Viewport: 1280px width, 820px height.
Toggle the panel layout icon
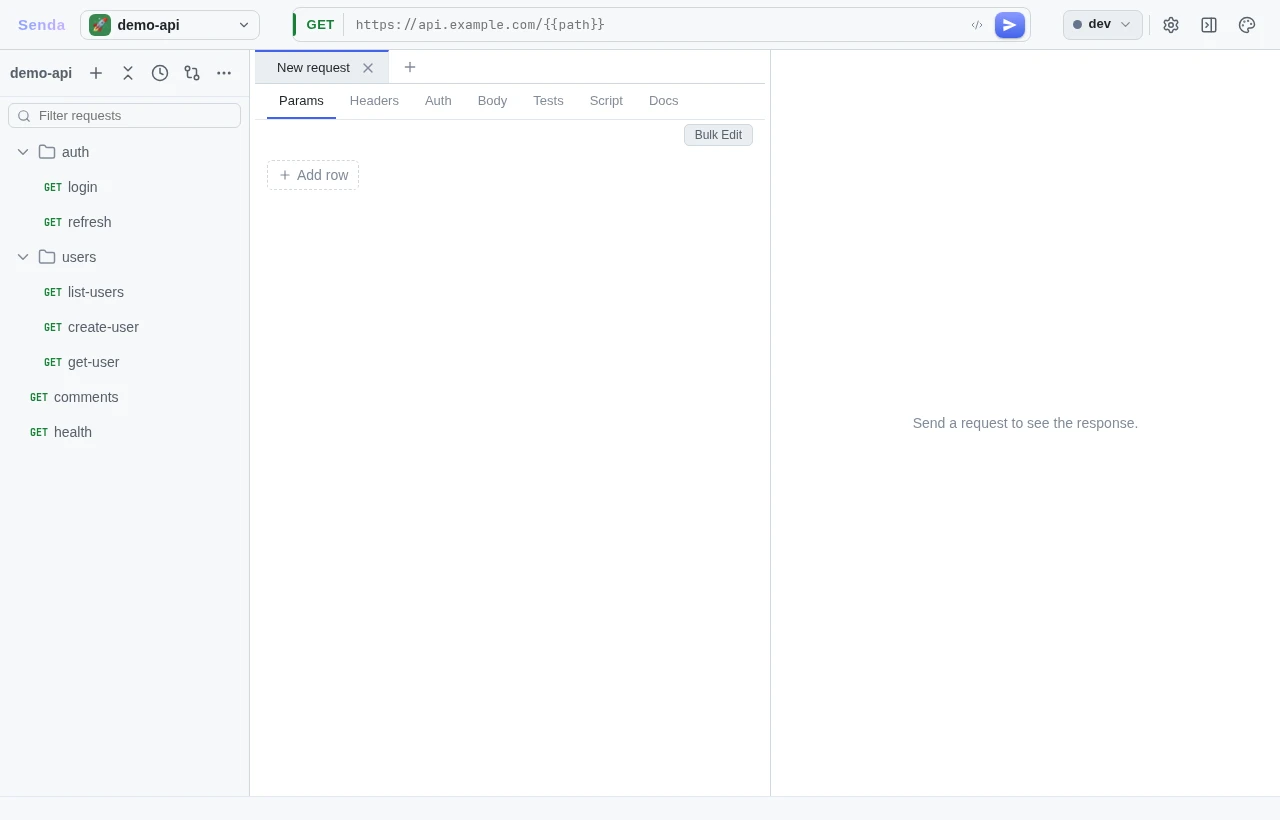1209,25
